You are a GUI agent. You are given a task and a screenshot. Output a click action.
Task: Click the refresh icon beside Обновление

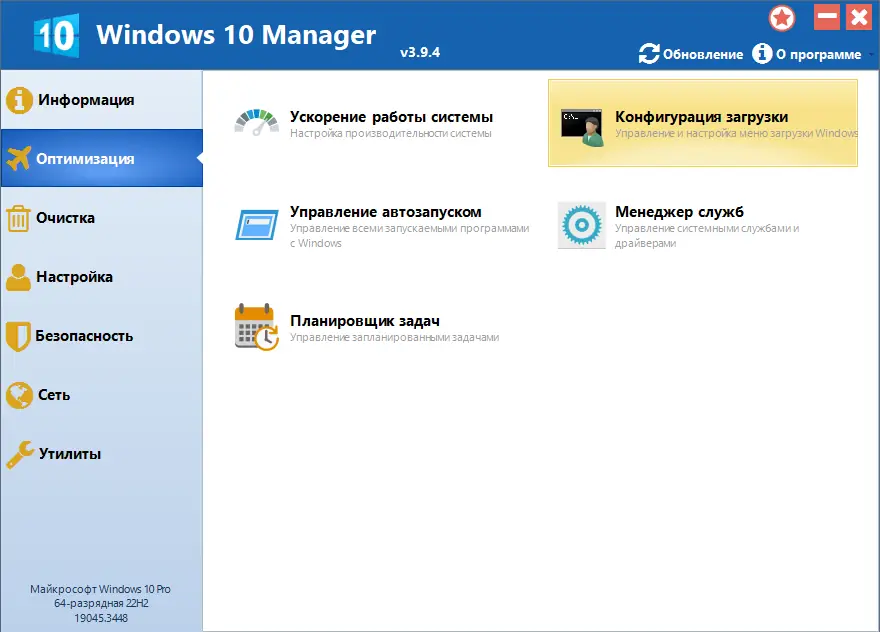click(649, 55)
